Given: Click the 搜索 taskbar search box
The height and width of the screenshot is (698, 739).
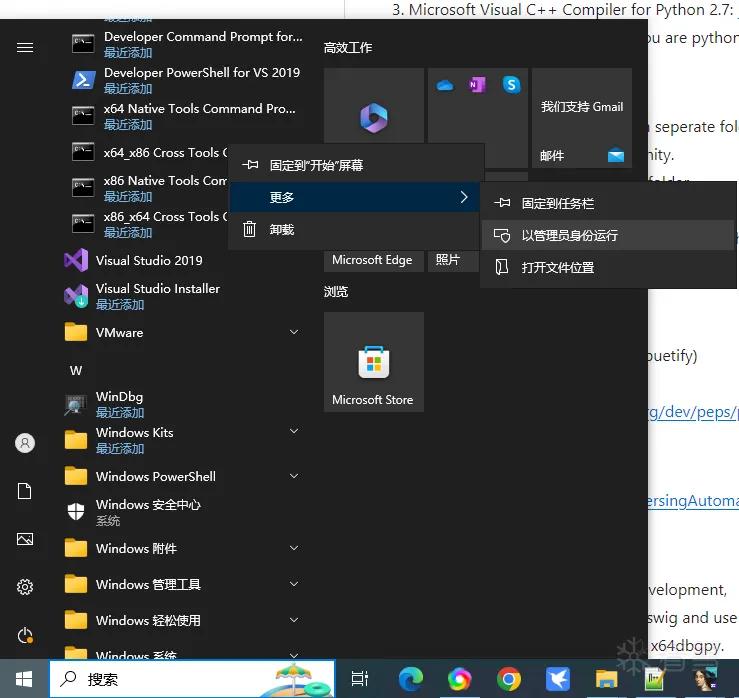Looking at the screenshot, I should tap(192, 679).
